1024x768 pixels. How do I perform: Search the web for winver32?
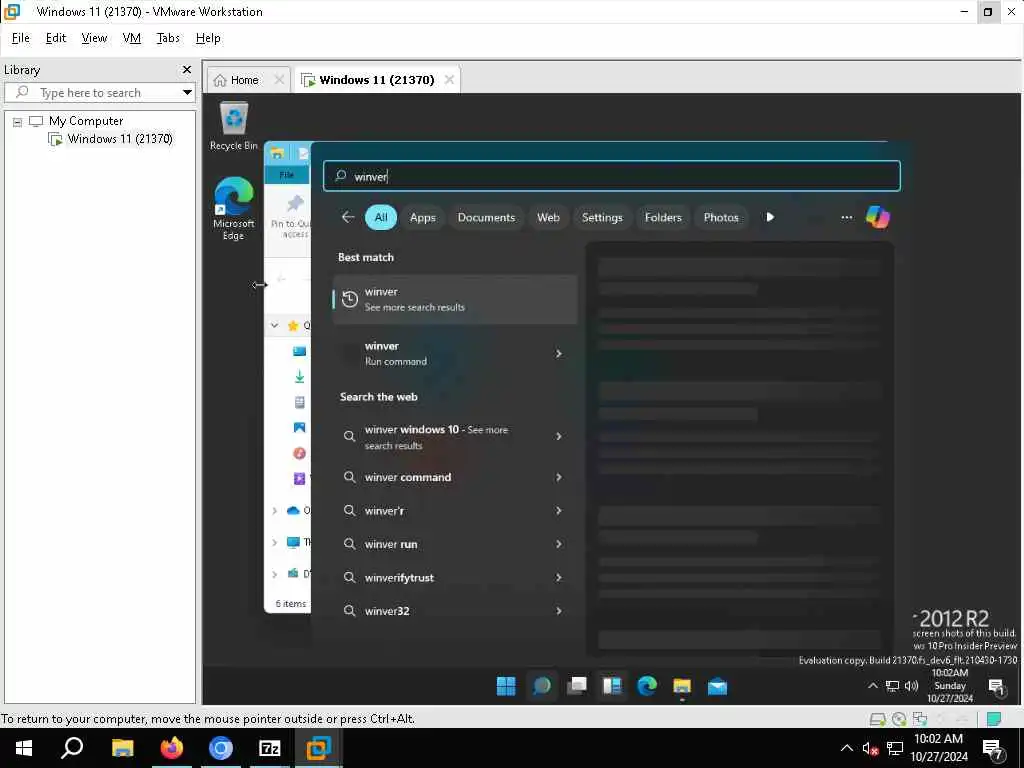455,611
